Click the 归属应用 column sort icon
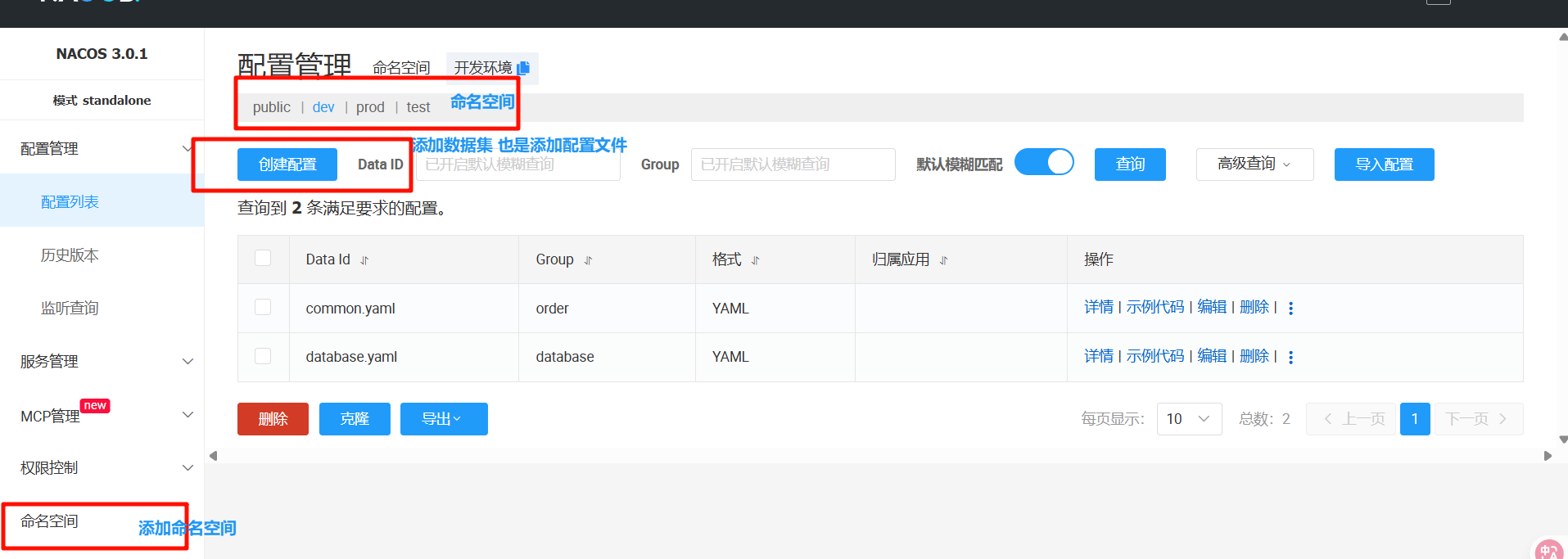Viewport: 1568px width, 559px height. 943,260
